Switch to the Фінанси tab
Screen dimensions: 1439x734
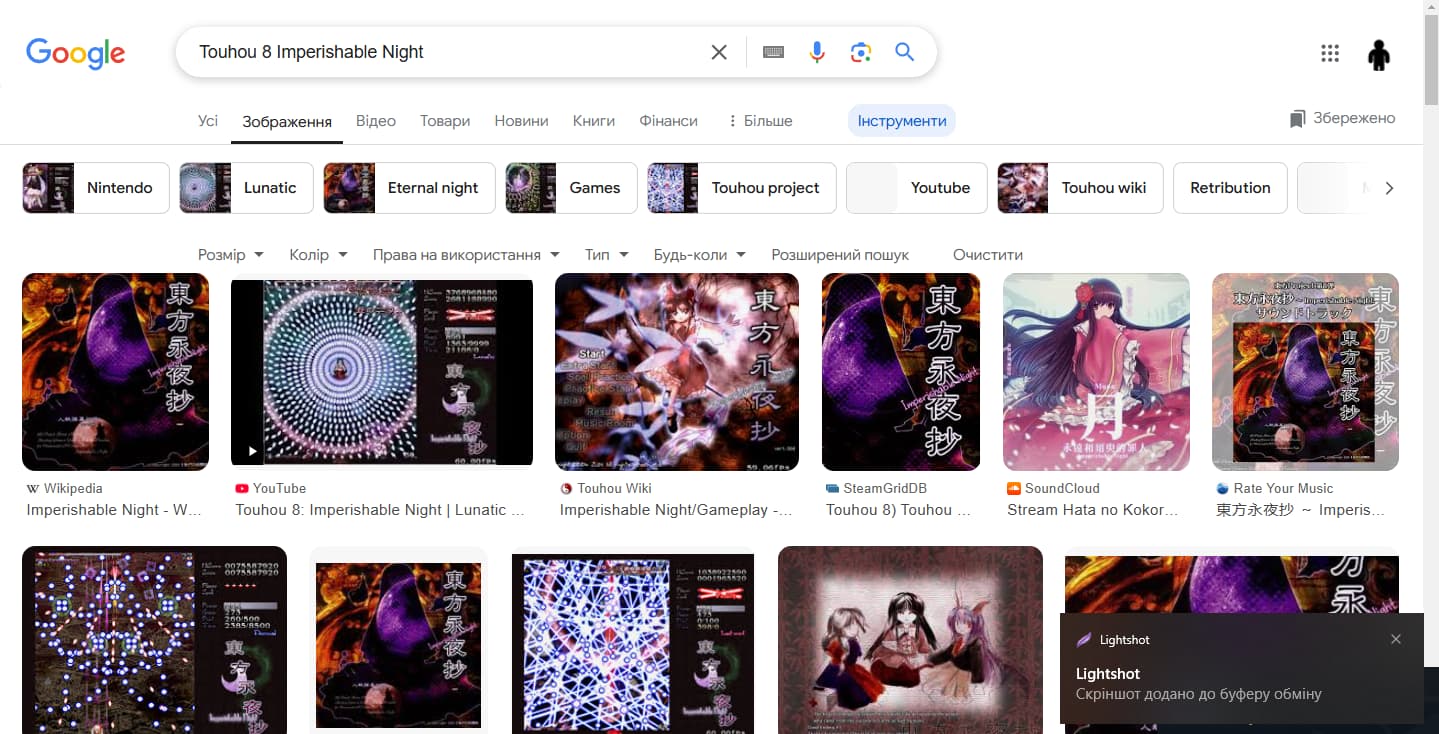(669, 121)
